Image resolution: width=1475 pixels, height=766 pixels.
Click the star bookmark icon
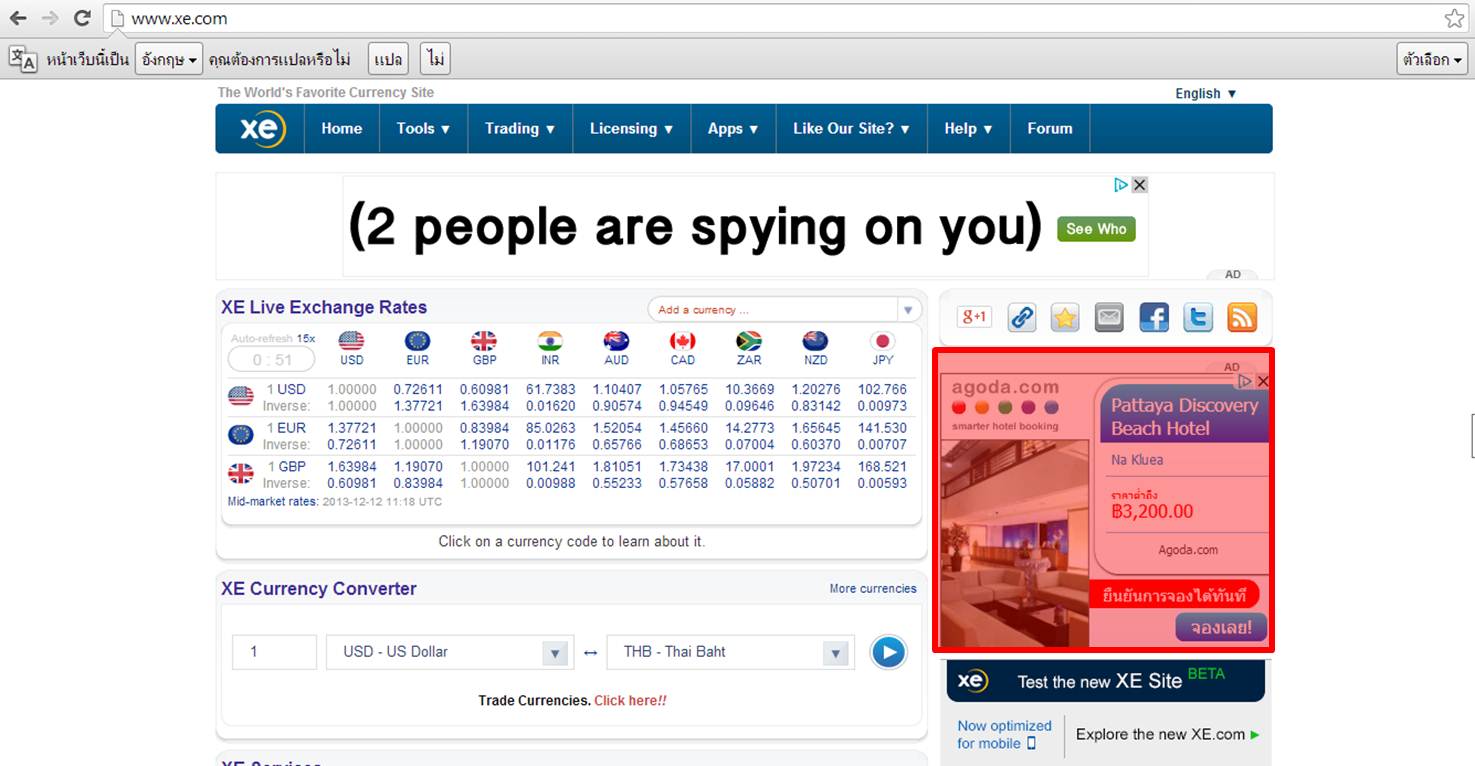pyautogui.click(x=1065, y=318)
